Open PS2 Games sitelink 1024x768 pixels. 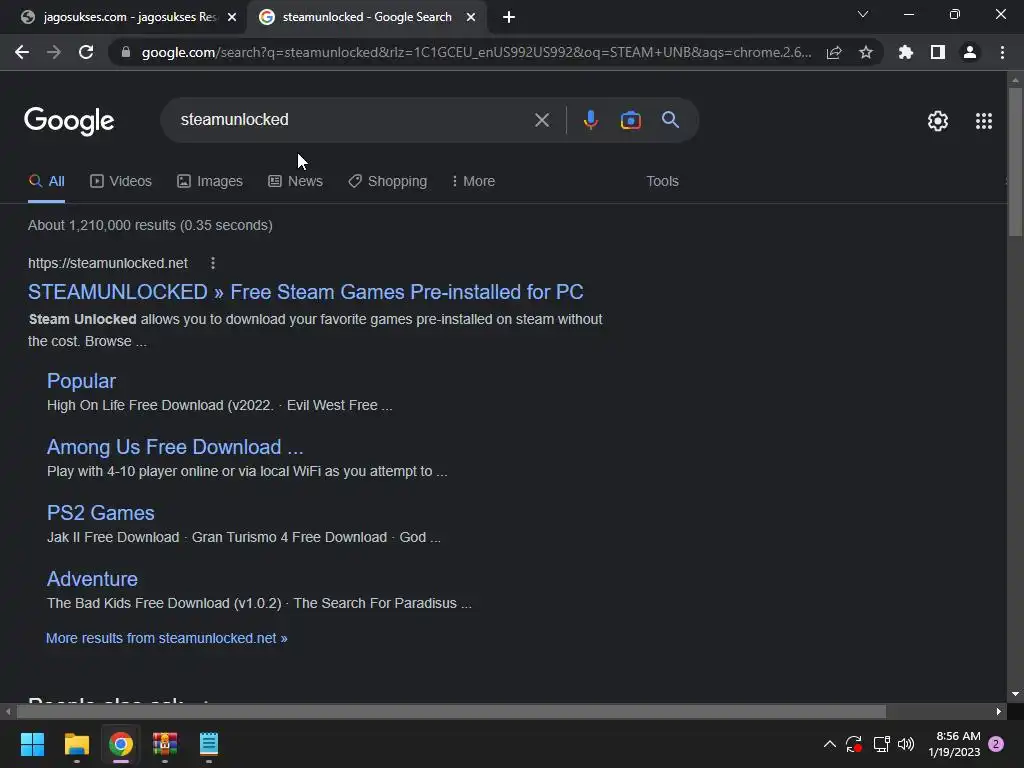coord(101,513)
